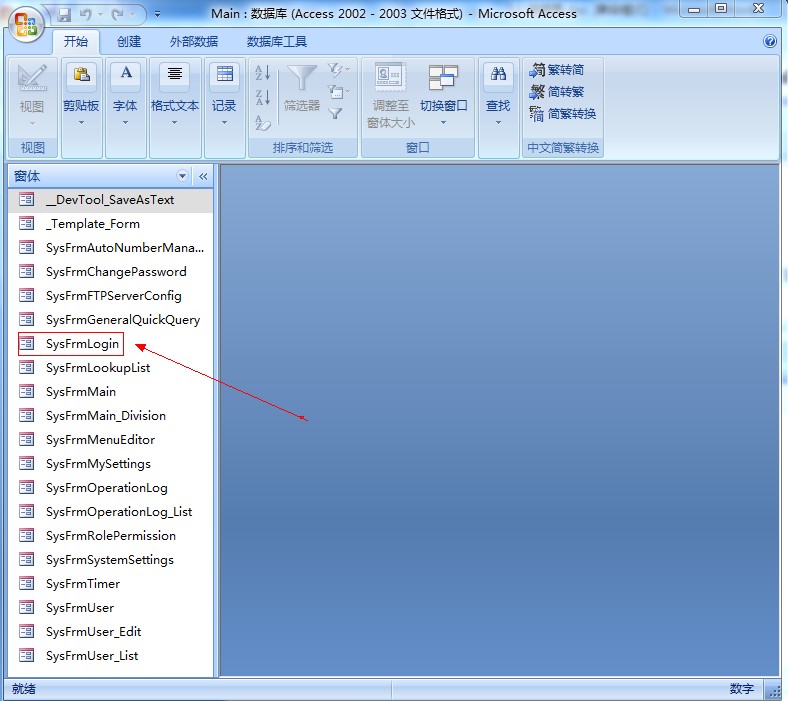788x701 pixels.
Task: Switch to the 创建 ribbon tab
Action: tap(129, 42)
